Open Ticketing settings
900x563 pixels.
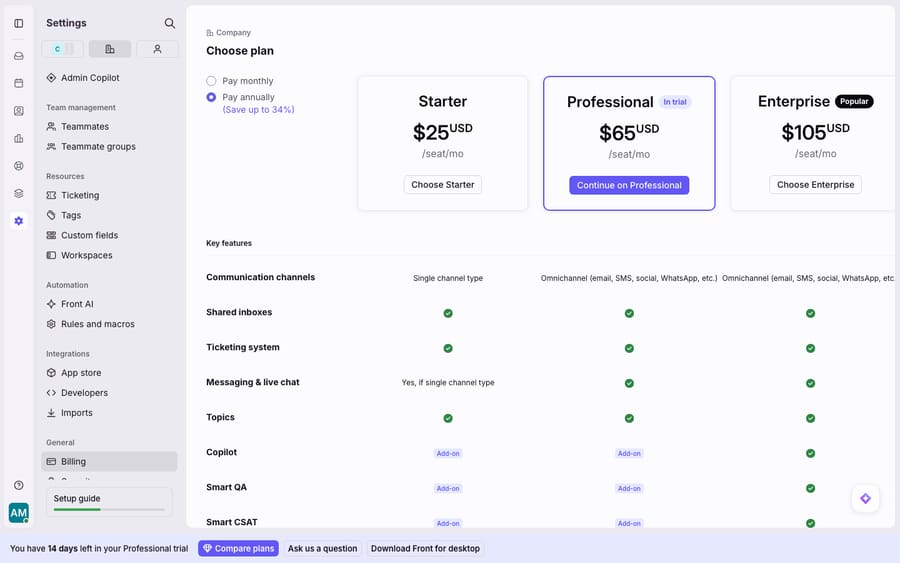(x=109, y=195)
